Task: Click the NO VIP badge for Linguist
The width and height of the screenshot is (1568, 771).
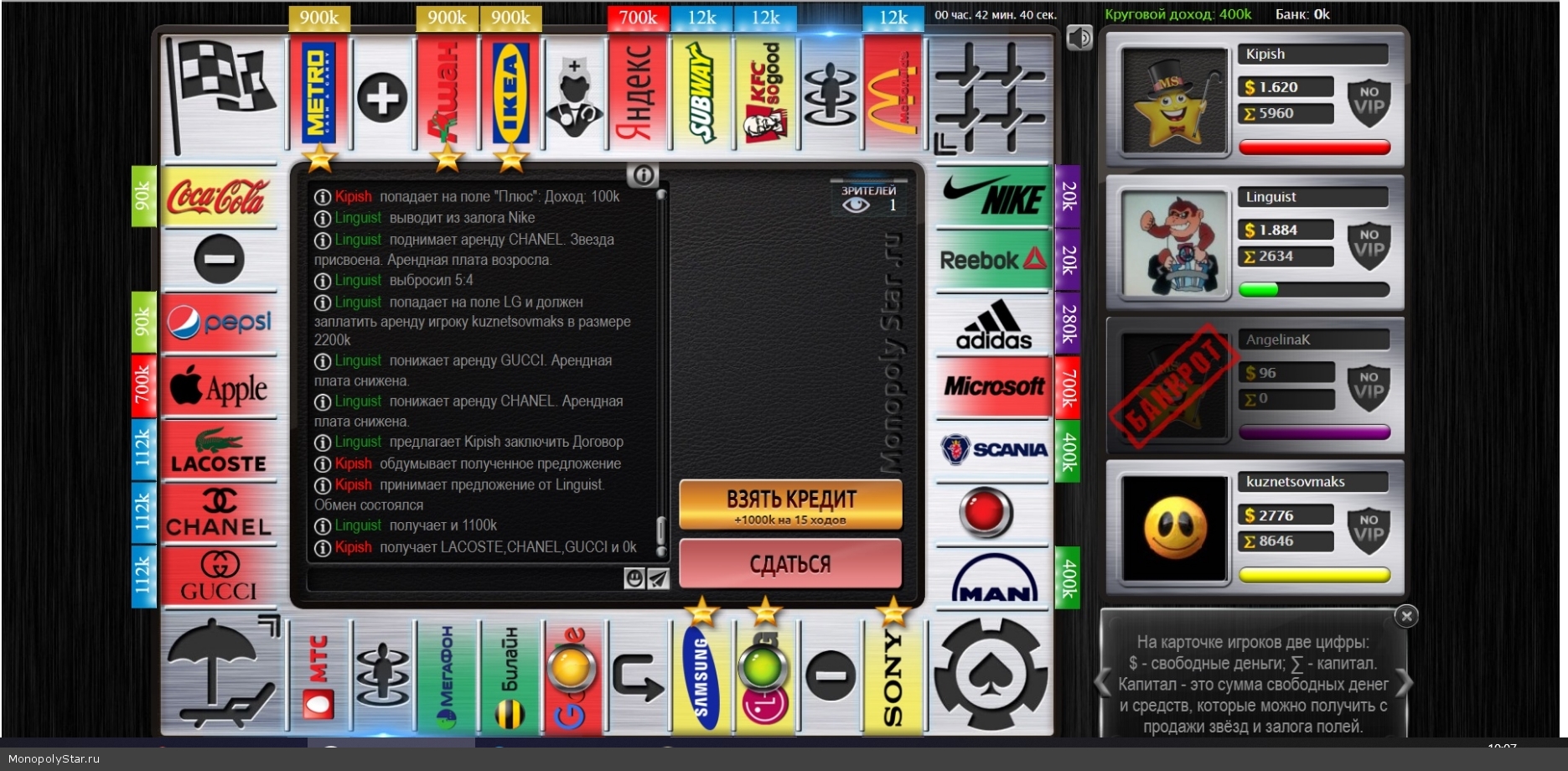Action: point(1369,245)
